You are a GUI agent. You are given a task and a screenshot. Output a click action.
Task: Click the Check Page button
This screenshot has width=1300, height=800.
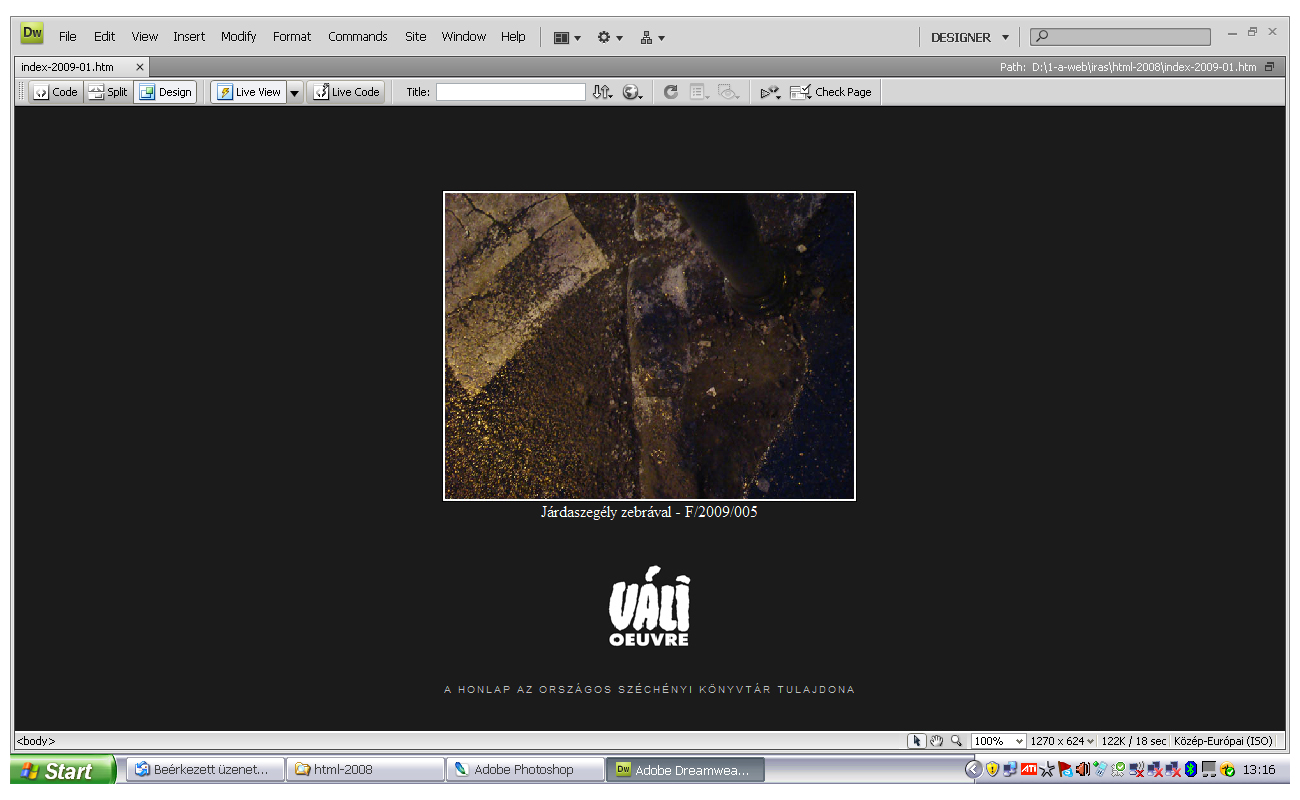click(831, 92)
